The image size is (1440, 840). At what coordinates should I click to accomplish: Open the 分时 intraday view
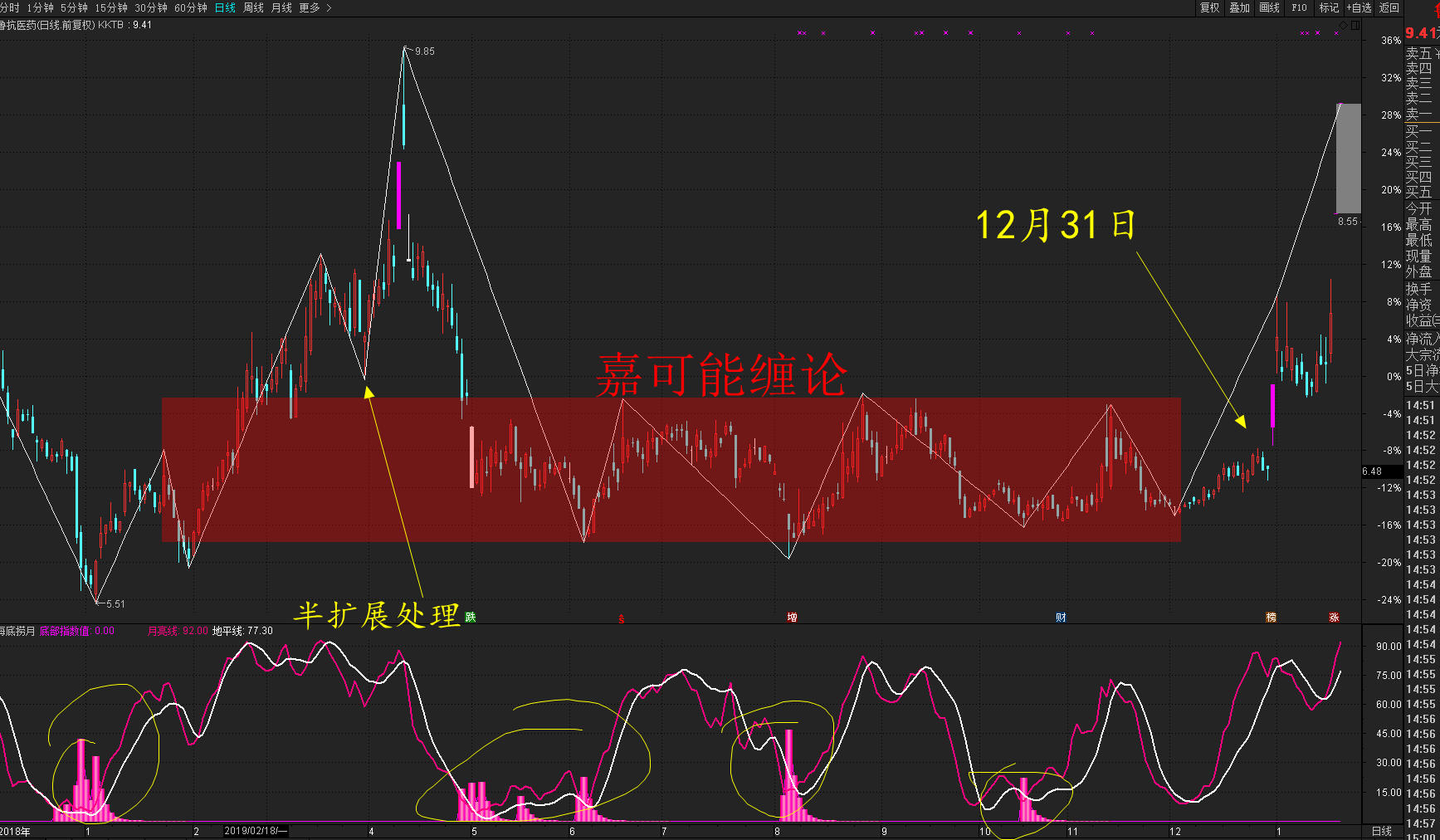pyautogui.click(x=9, y=7)
